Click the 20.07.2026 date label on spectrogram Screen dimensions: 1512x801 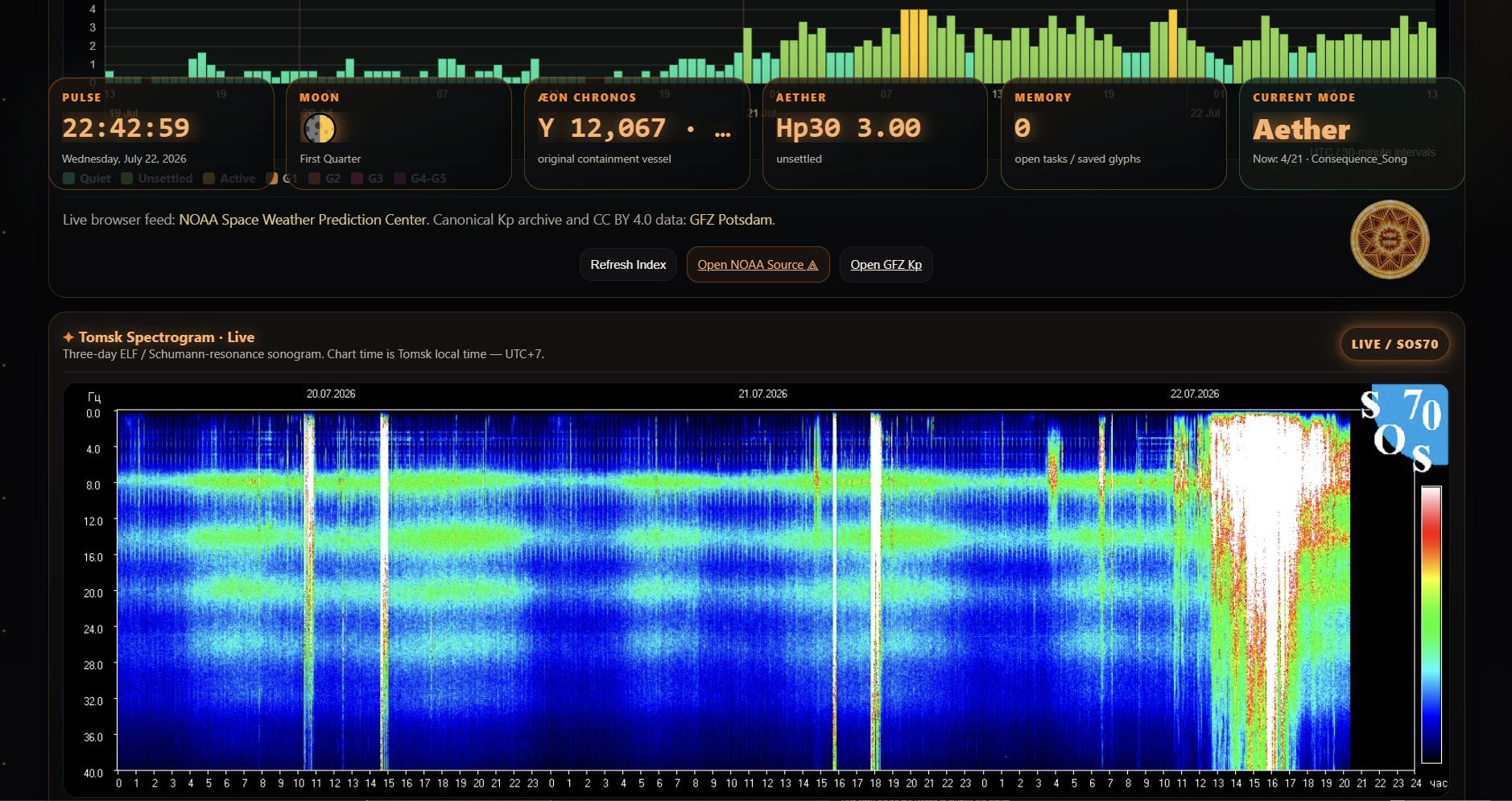(331, 394)
